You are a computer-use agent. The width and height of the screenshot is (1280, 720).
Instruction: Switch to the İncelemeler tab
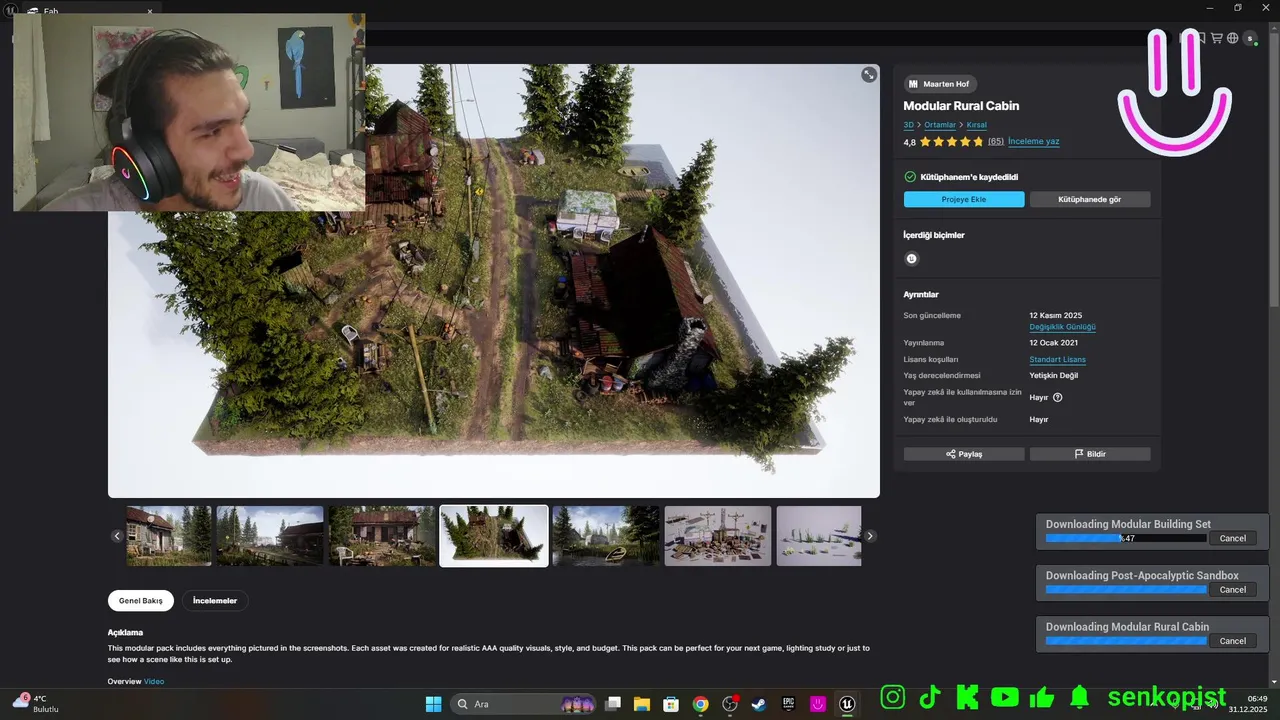point(215,601)
